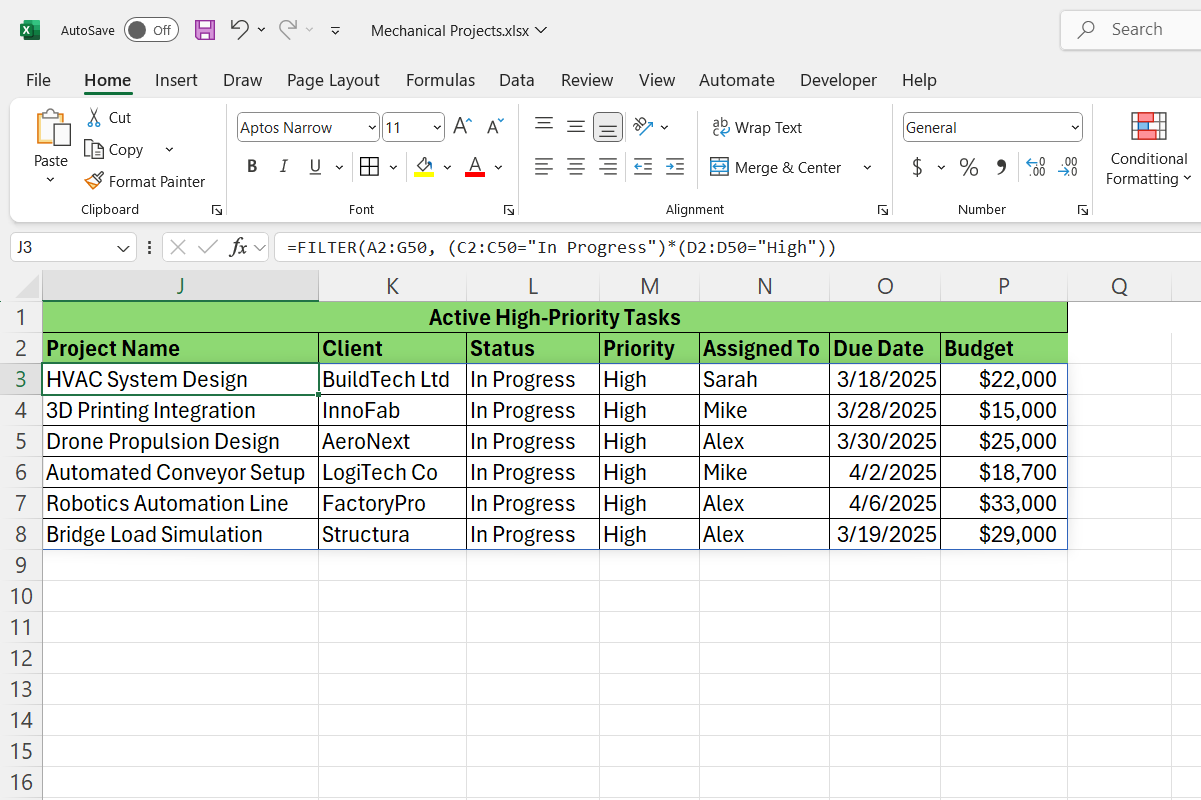The width and height of the screenshot is (1201, 800).
Task: Click the Undo arrow icon
Action: click(238, 30)
